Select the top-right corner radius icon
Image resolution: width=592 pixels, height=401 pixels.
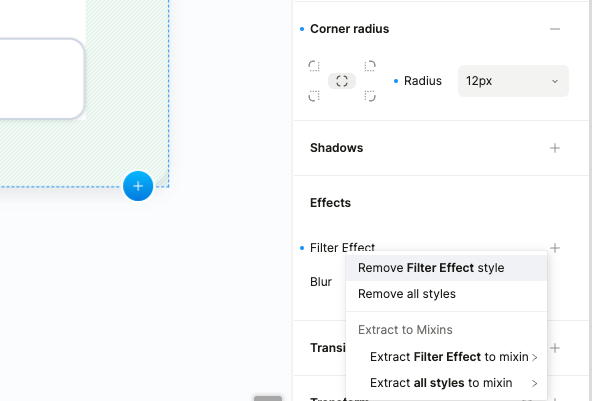click(x=370, y=66)
